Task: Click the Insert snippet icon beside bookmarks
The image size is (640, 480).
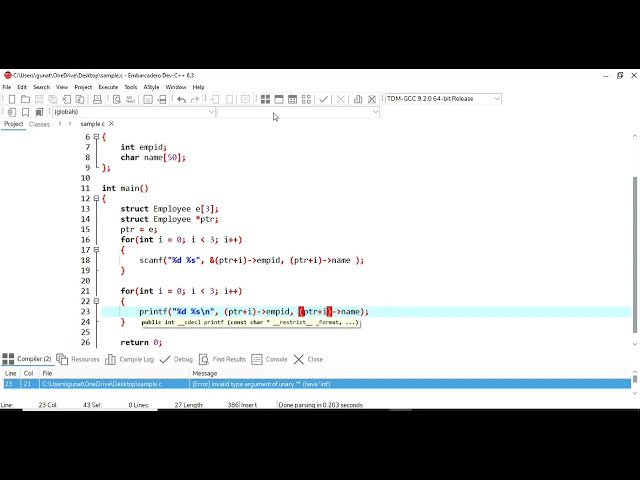Action: (12, 112)
